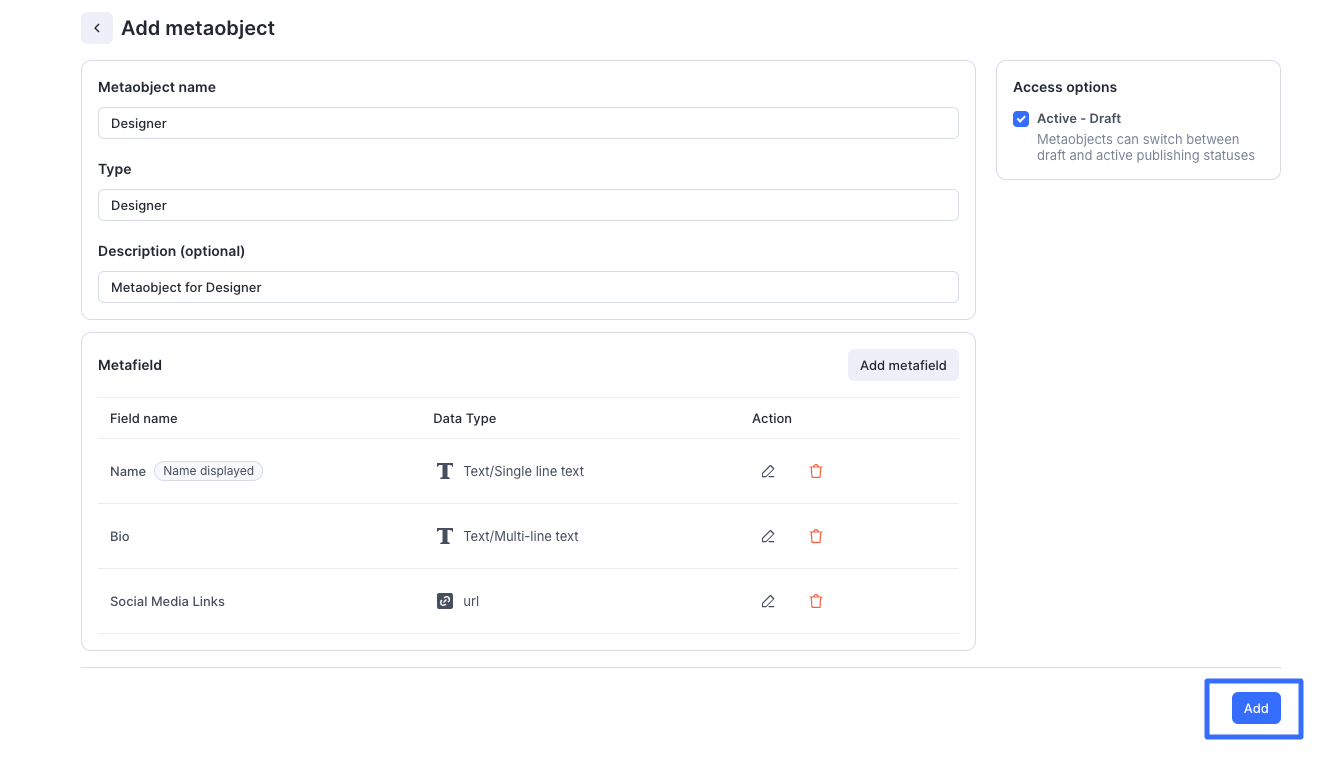
Task: Edit the Name metafield with pencil icon
Action: click(x=768, y=471)
